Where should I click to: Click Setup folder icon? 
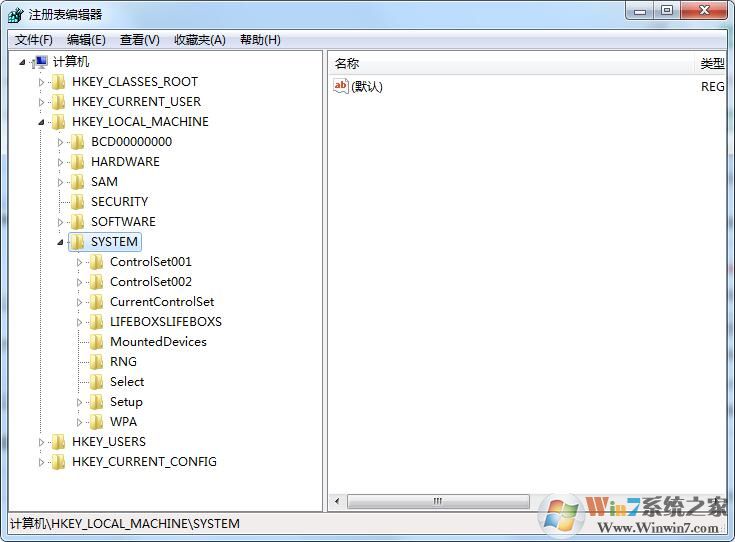tap(97, 402)
